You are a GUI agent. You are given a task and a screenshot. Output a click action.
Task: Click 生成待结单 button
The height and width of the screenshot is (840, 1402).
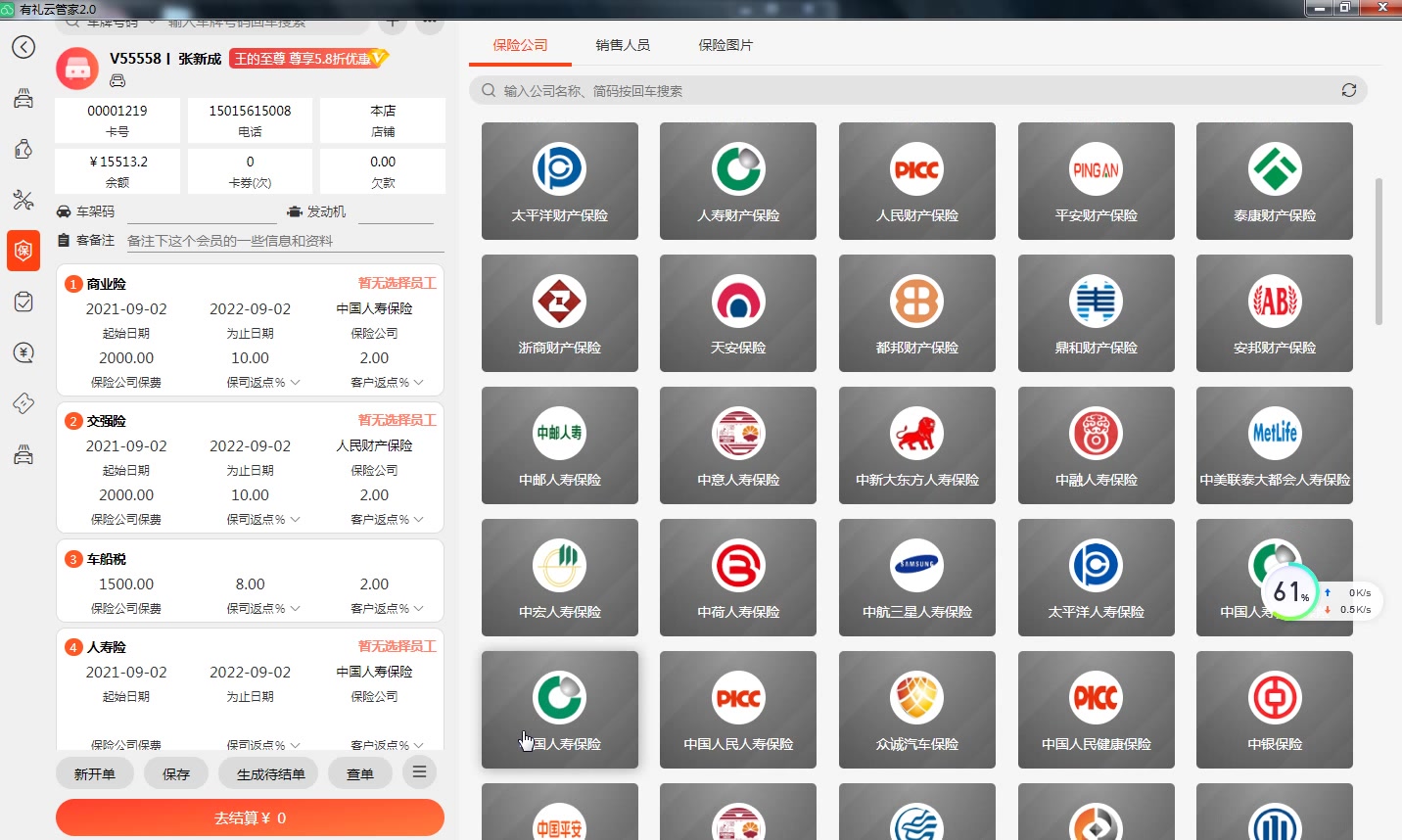[270, 773]
